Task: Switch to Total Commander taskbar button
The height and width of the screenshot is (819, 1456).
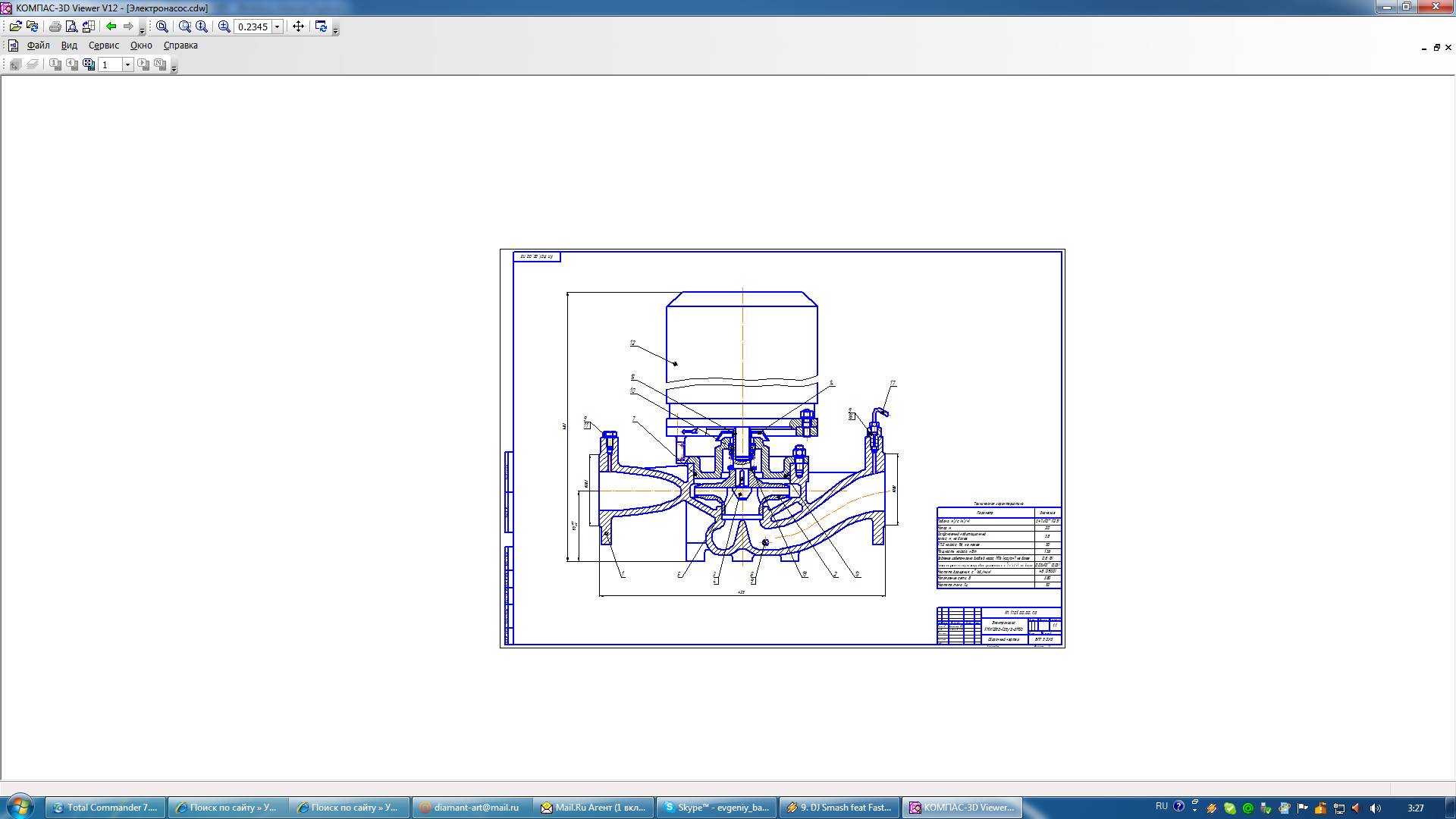Action: (105, 808)
